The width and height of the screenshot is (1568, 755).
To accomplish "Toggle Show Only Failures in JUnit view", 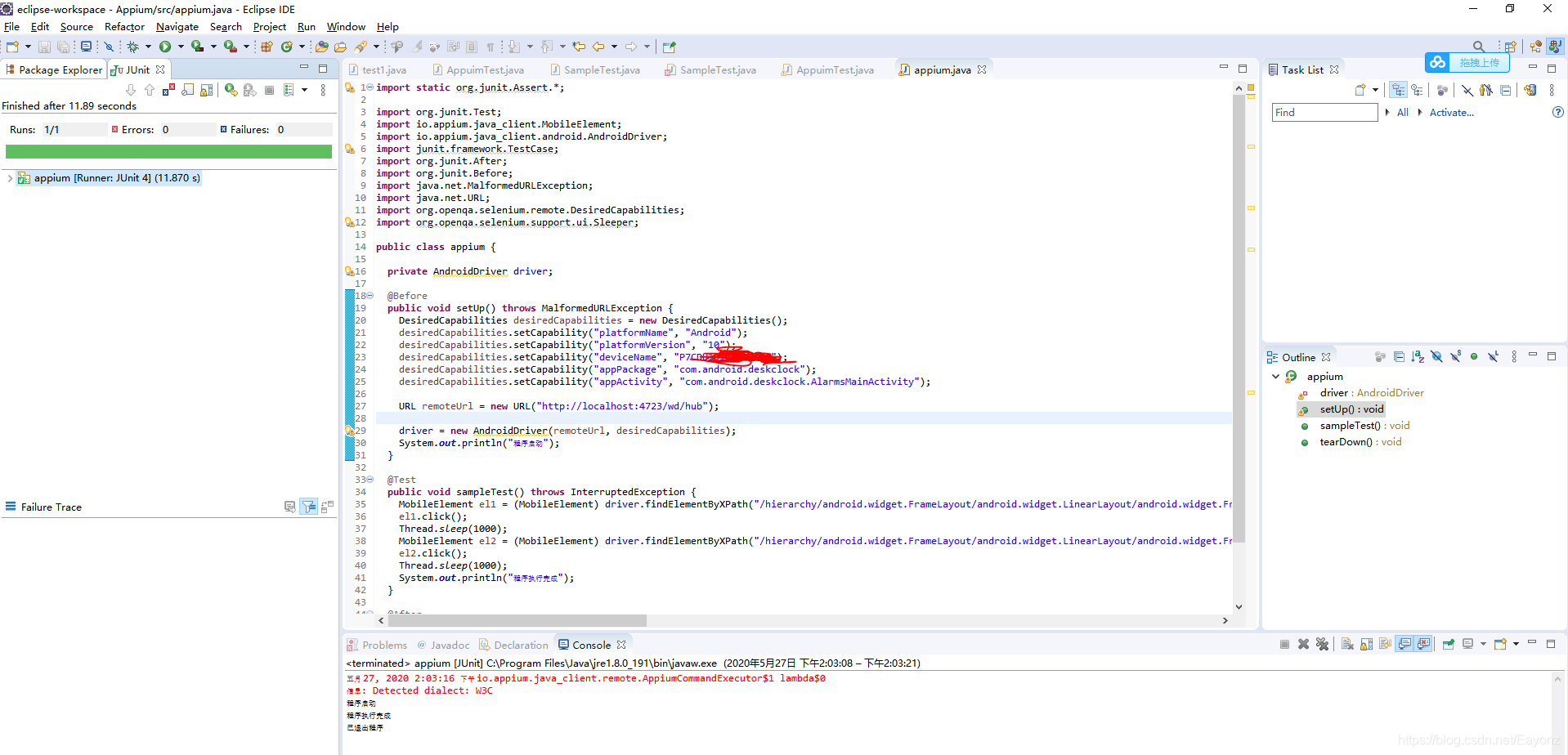I will pyautogui.click(x=169, y=90).
